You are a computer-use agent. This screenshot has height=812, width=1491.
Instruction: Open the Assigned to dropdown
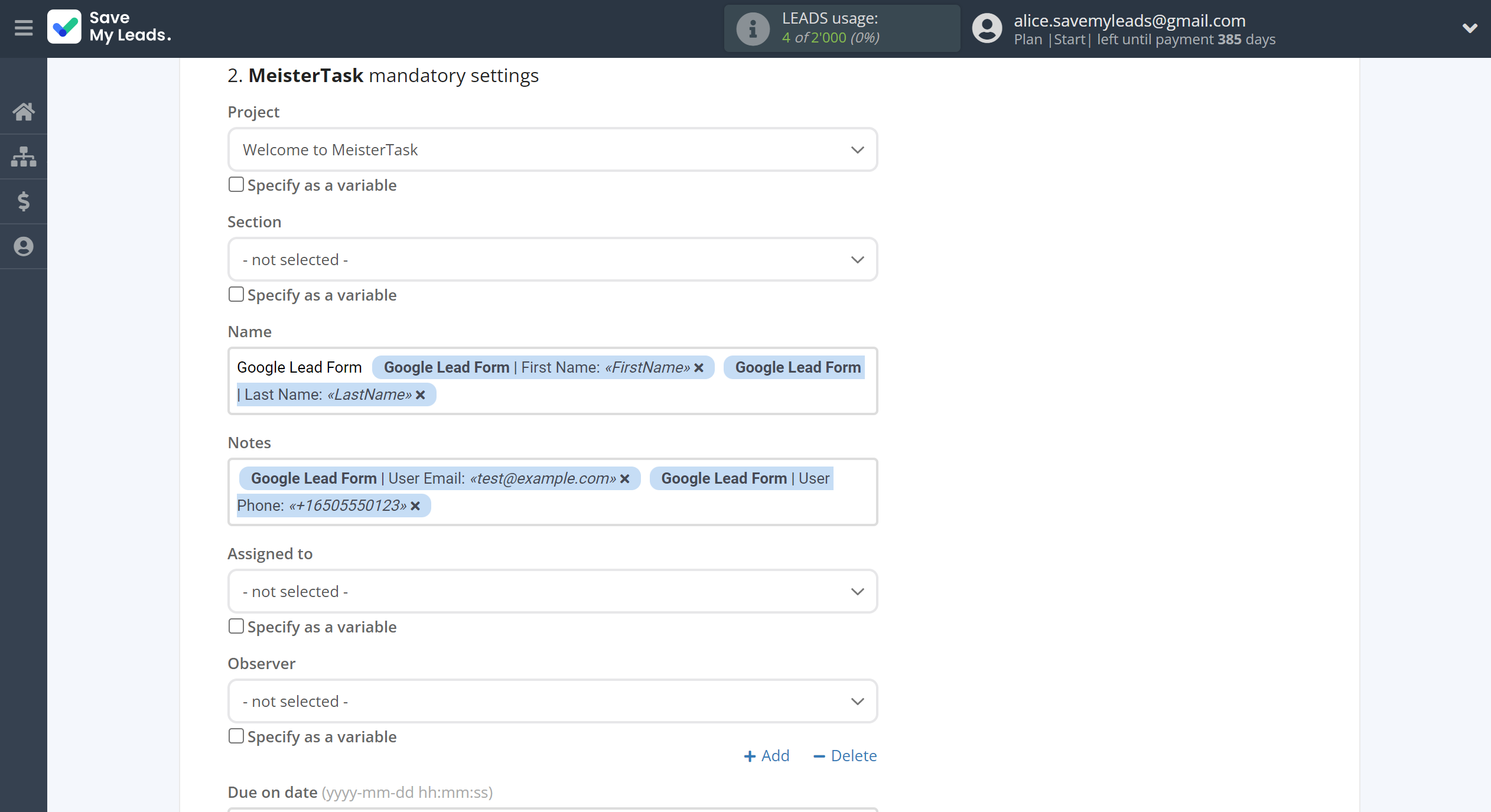[x=552, y=591]
